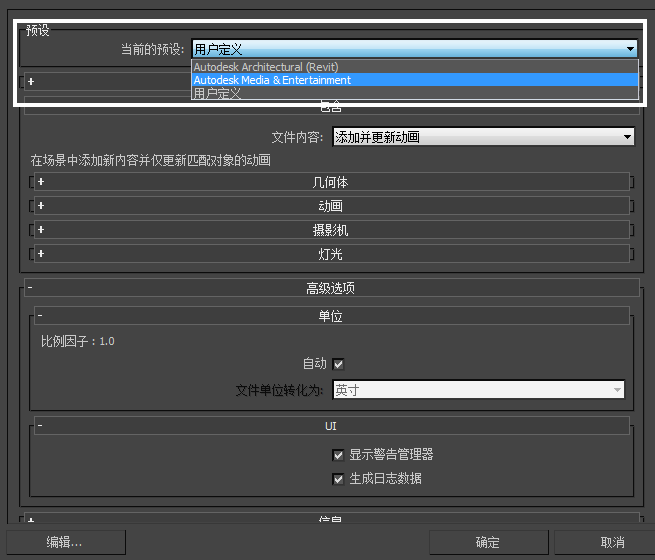Expand the 摄影机 rollout
This screenshot has width=655, height=560.
(332, 230)
